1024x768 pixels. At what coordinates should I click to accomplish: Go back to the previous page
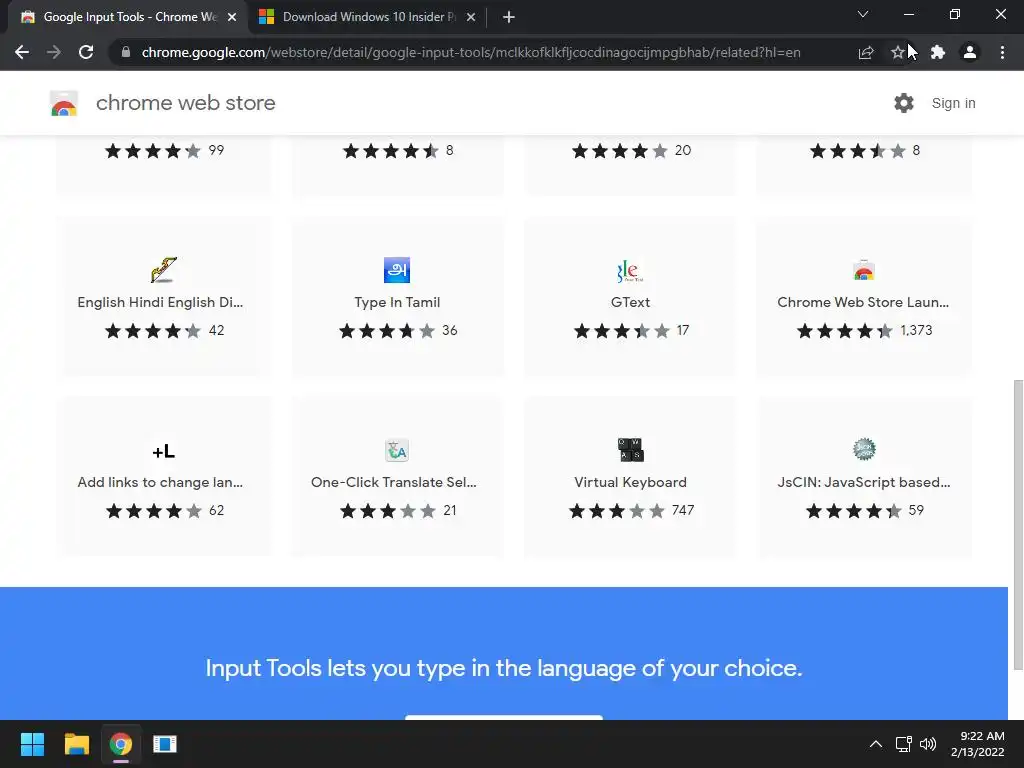click(x=22, y=52)
